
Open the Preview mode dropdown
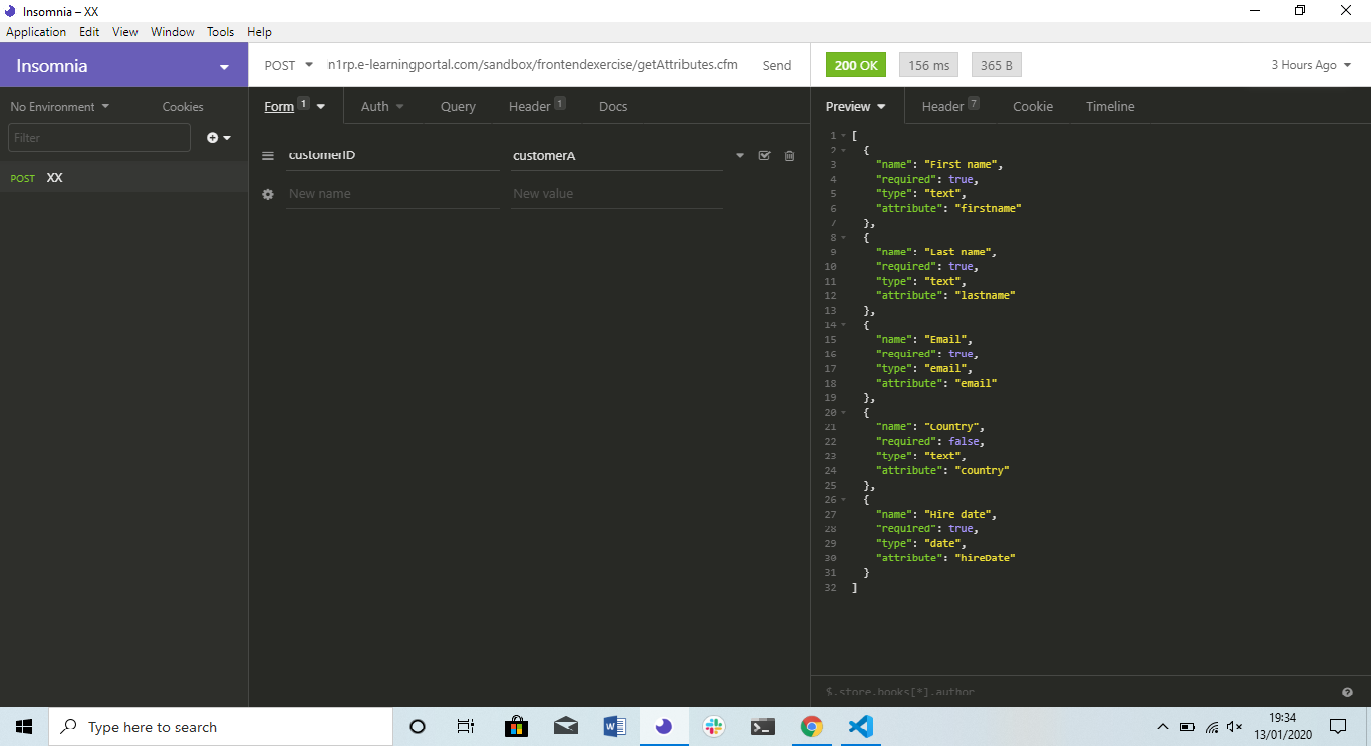tap(856, 106)
